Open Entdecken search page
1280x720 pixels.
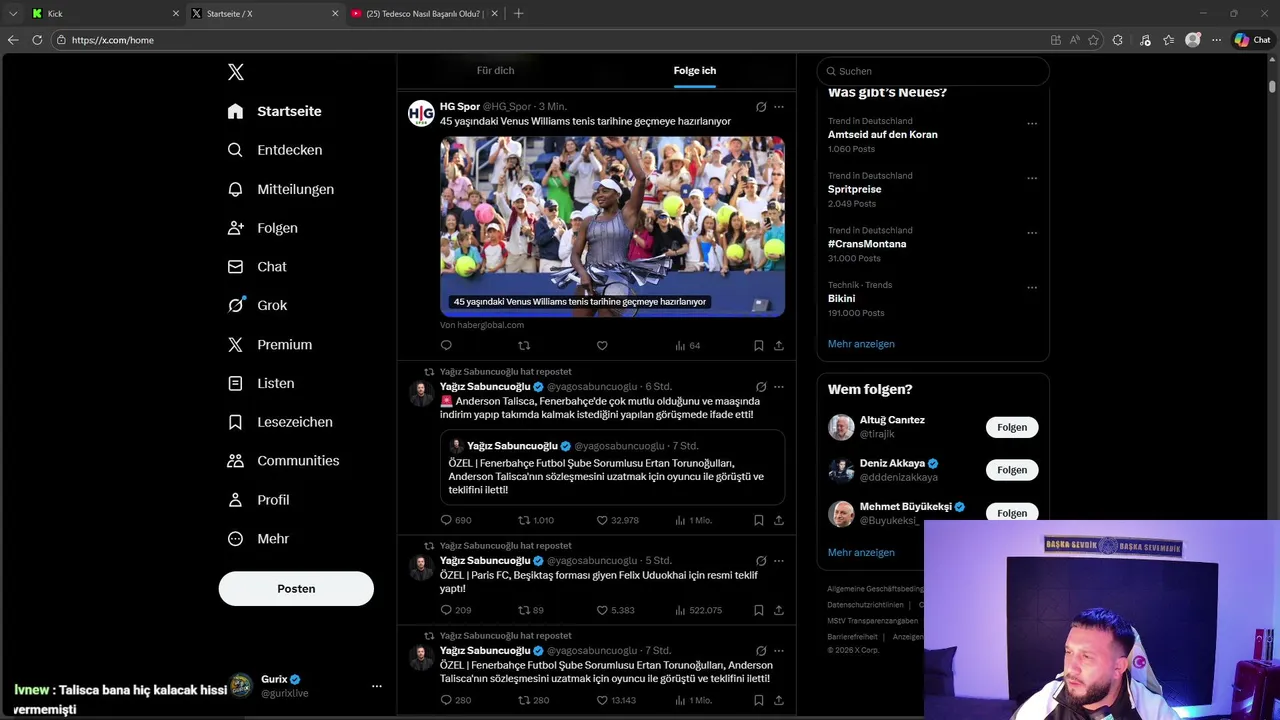coord(275,150)
